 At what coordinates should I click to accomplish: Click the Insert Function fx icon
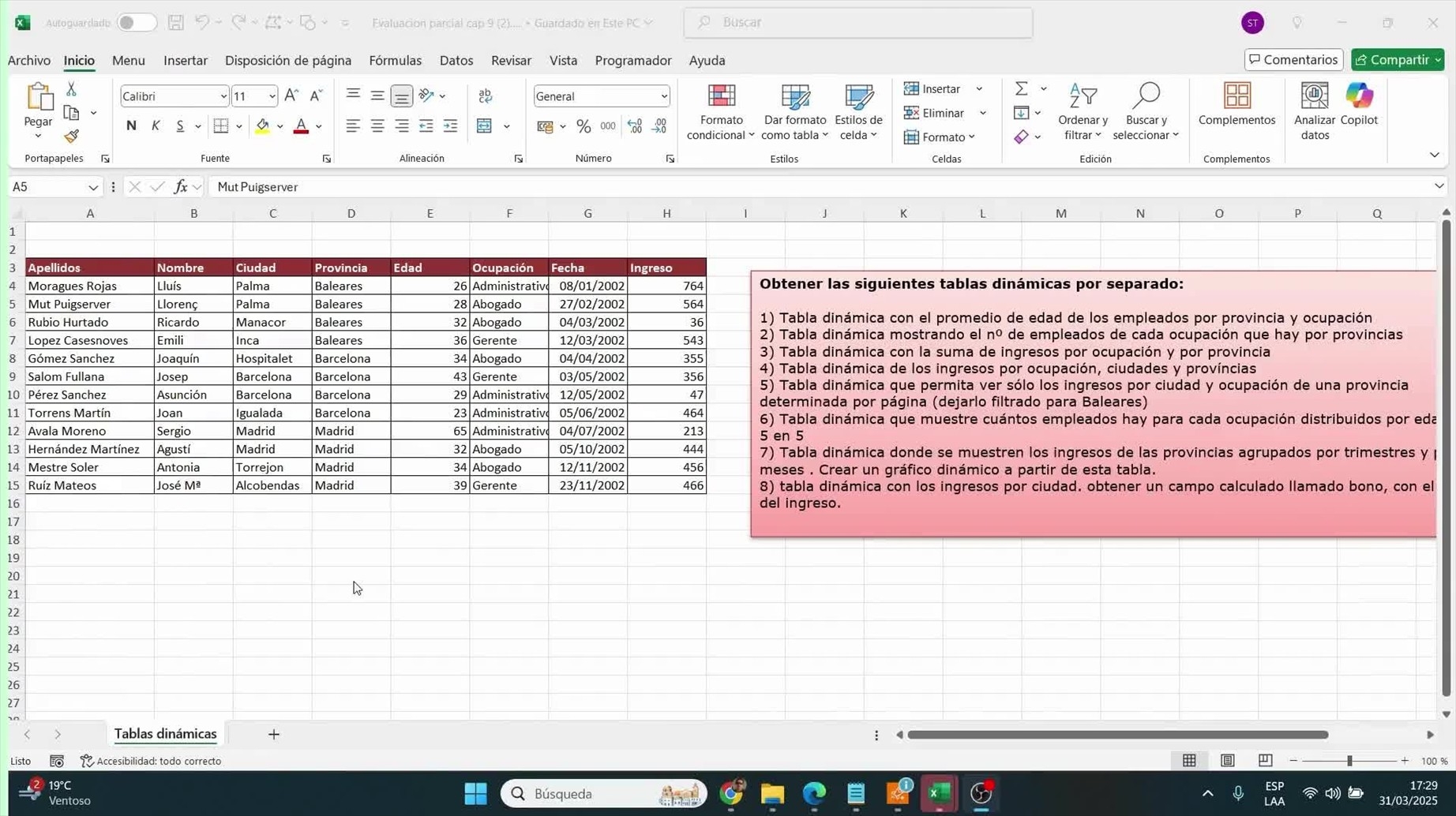(181, 187)
